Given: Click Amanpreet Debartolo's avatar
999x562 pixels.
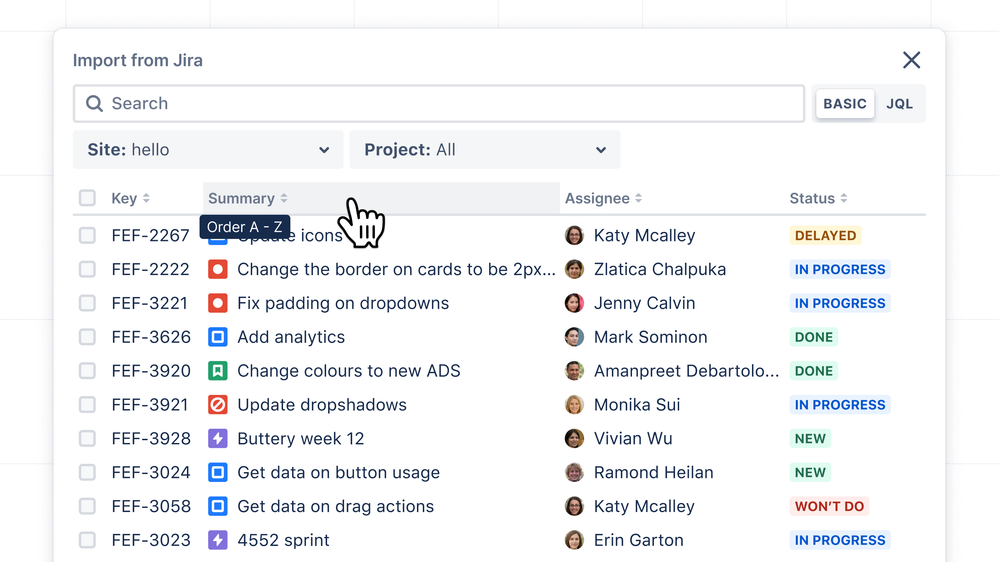Looking at the screenshot, I should (x=574, y=371).
